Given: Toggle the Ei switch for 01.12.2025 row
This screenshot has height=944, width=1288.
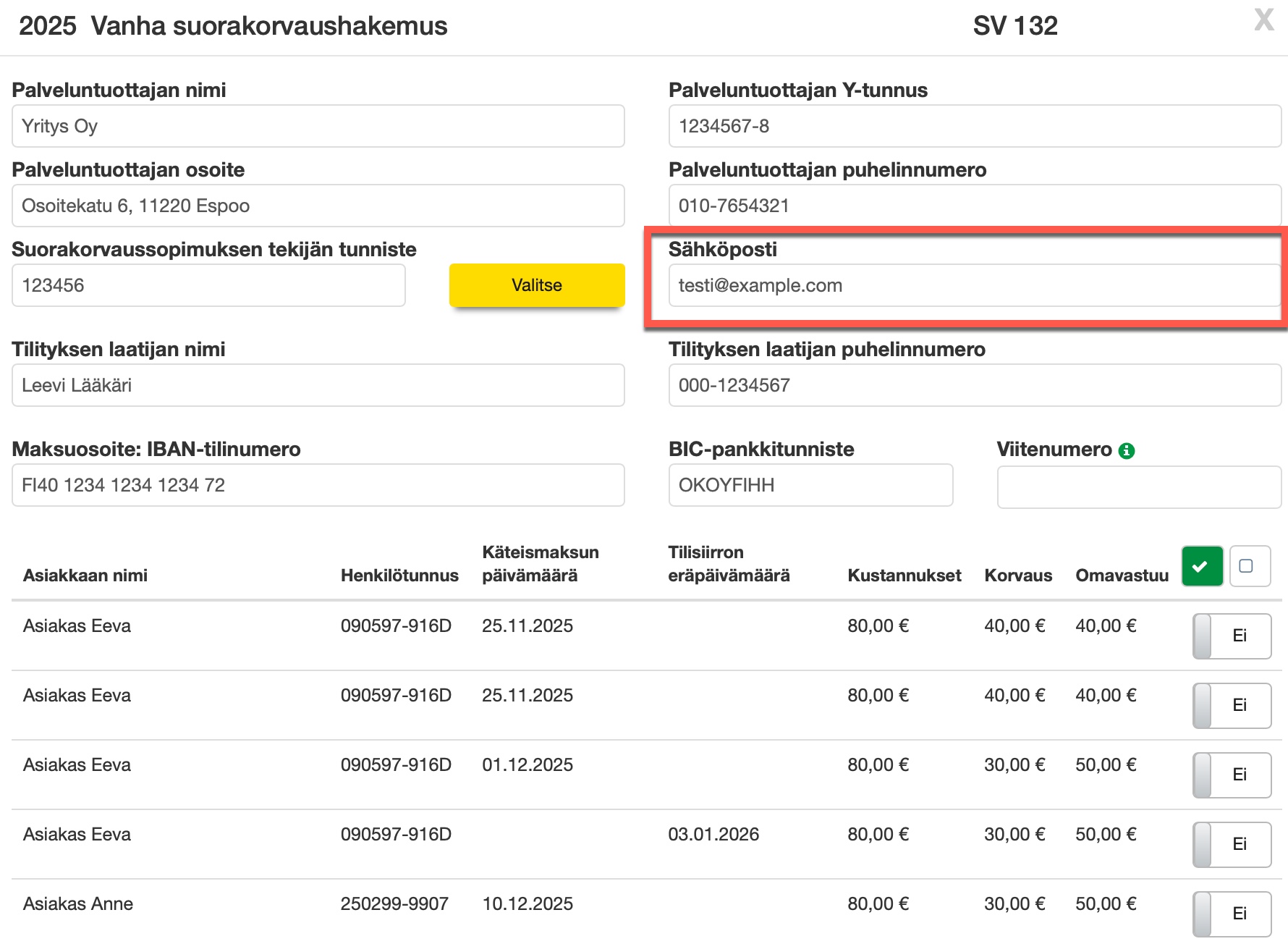Looking at the screenshot, I should [x=1232, y=775].
